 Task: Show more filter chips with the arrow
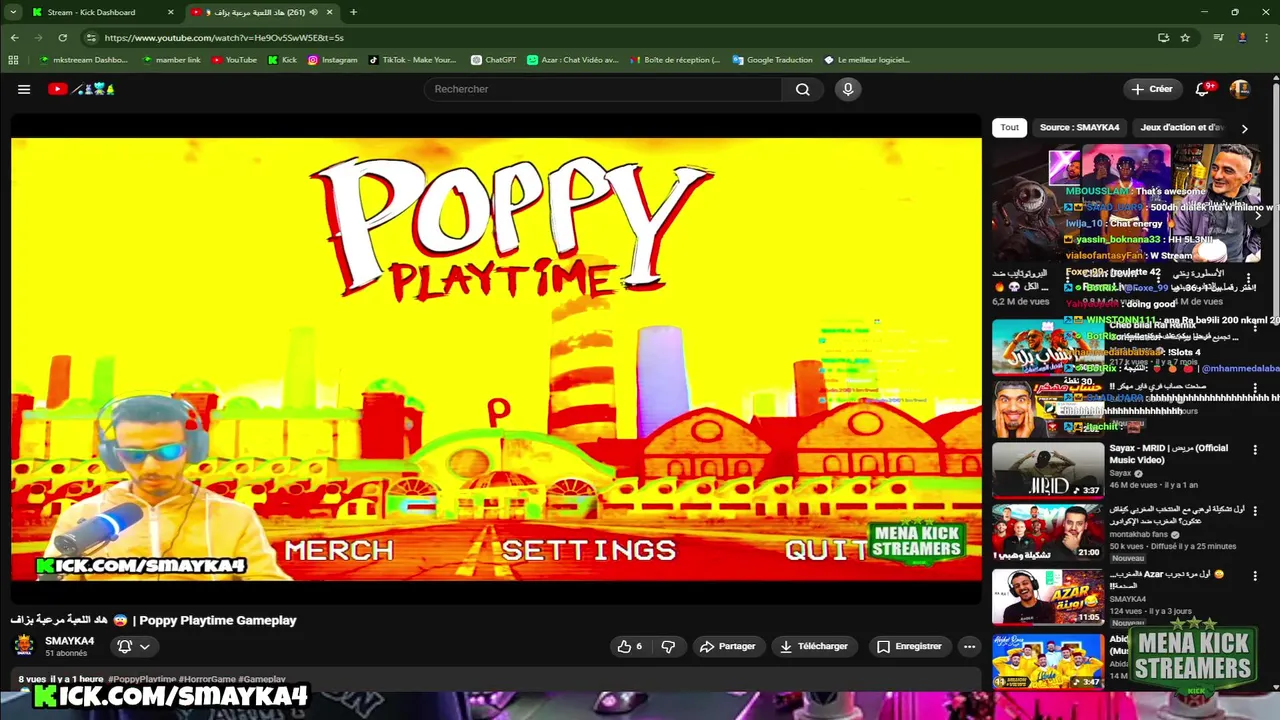tap(1244, 128)
